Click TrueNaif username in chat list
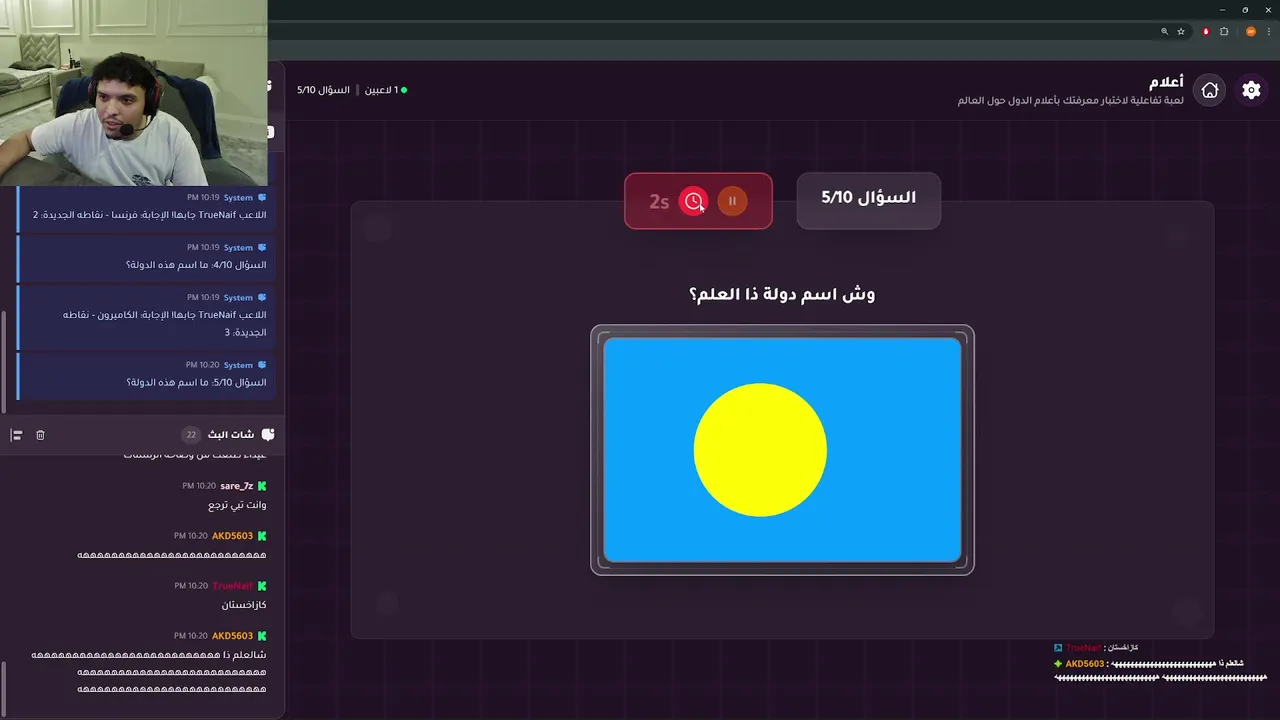The image size is (1280, 720). 233,586
